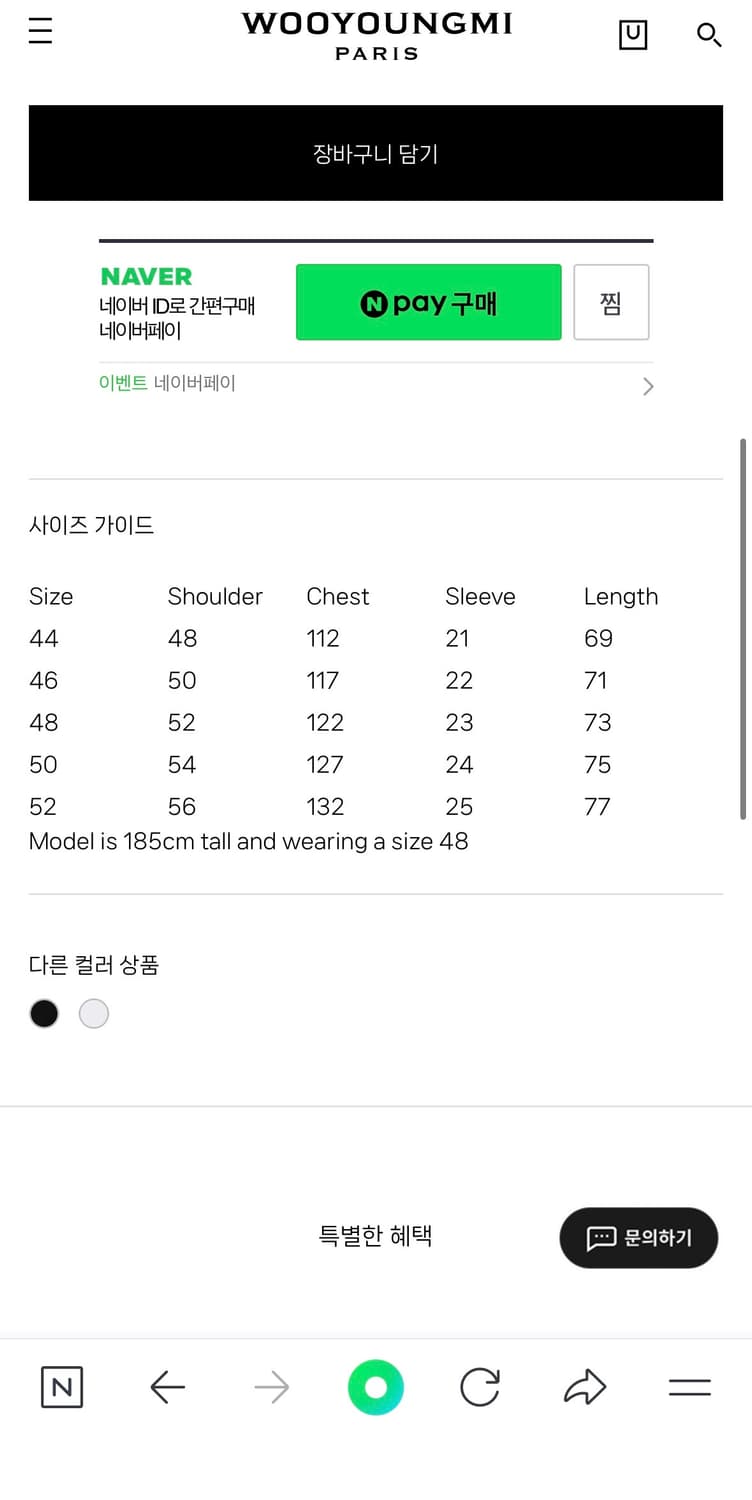Select the white color swatch
752x1500 pixels.
tap(93, 1013)
